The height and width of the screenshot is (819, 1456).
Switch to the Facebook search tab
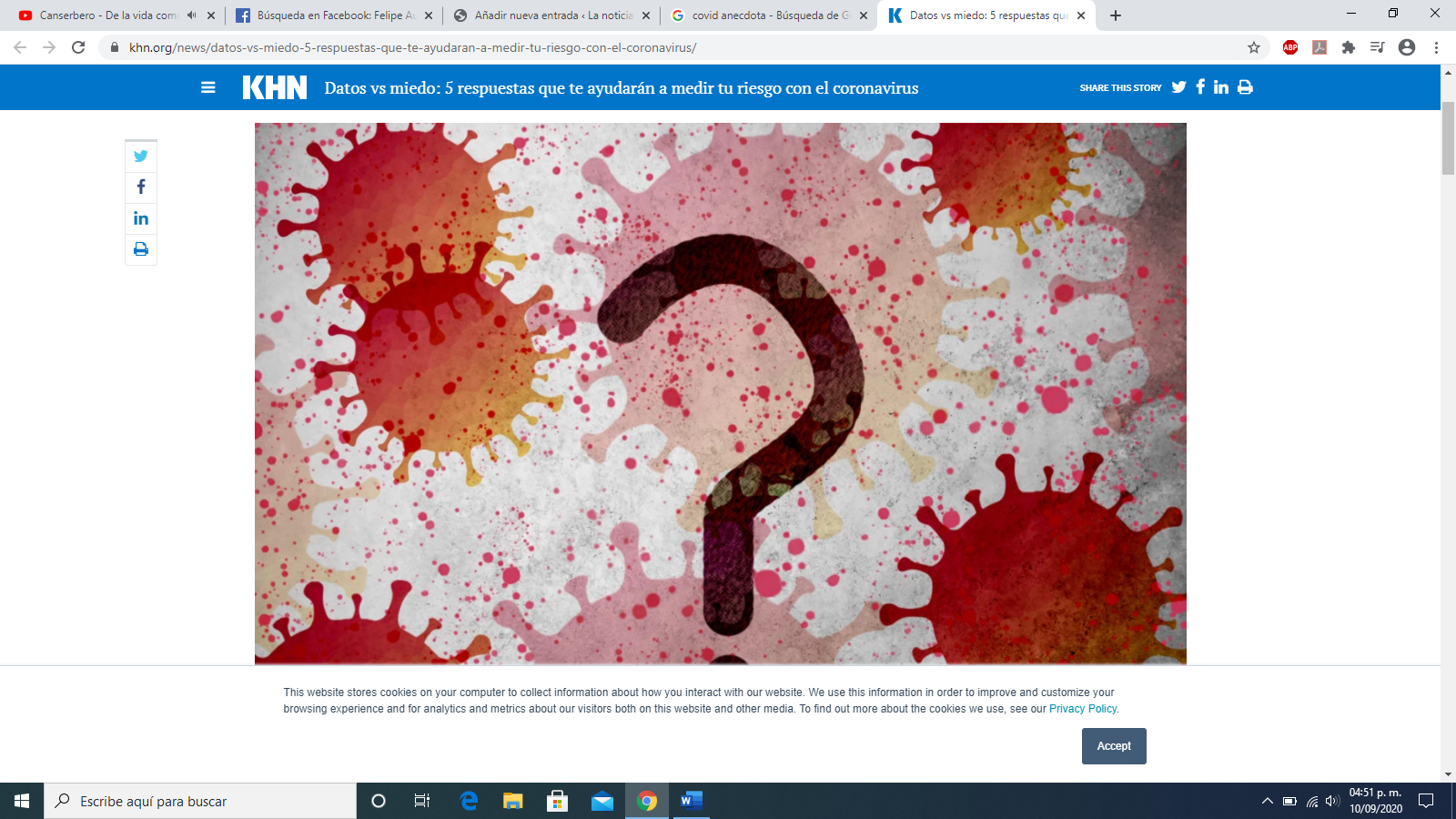coord(328,15)
